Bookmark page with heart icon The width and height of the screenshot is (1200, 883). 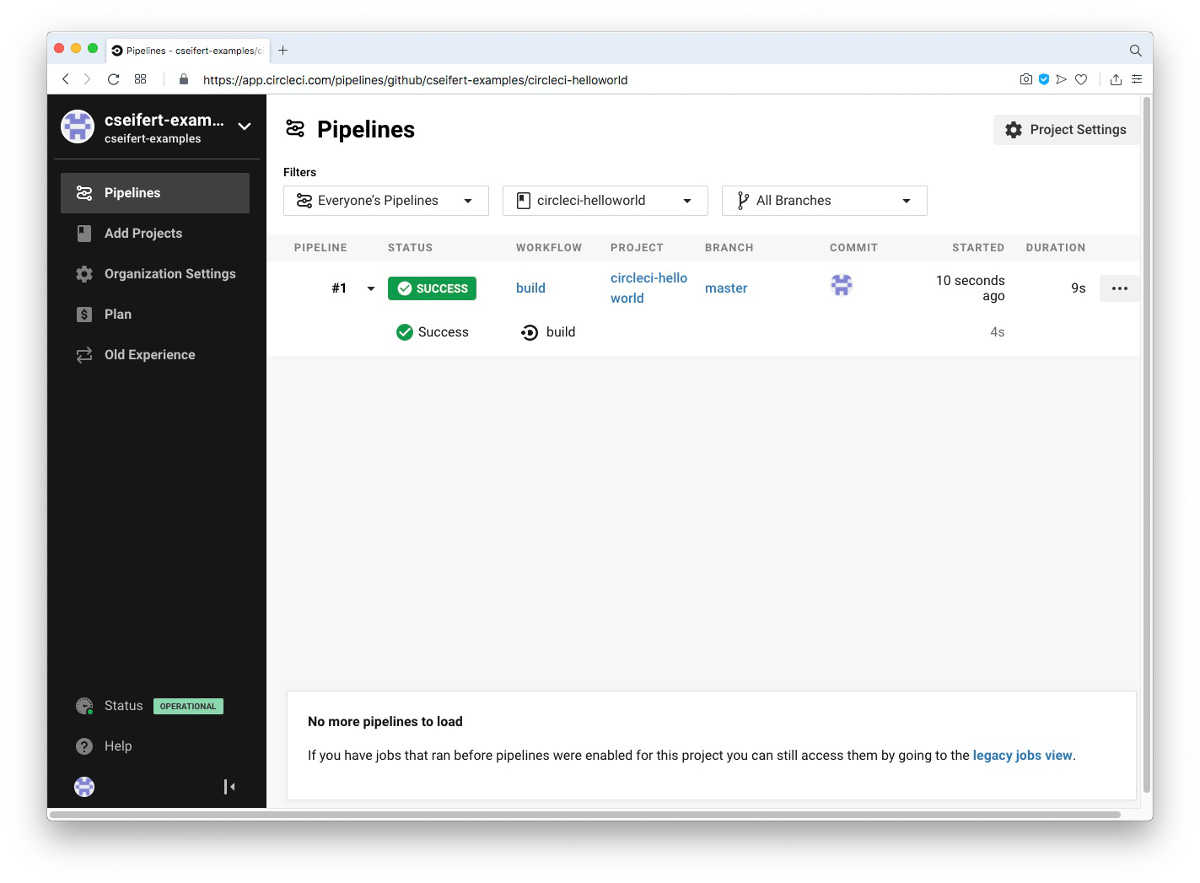pyautogui.click(x=1081, y=80)
